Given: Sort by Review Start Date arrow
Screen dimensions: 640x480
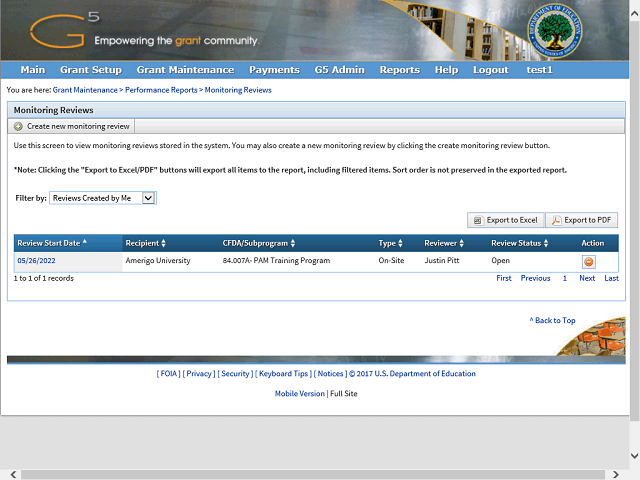Looking at the screenshot, I should coord(85,242).
